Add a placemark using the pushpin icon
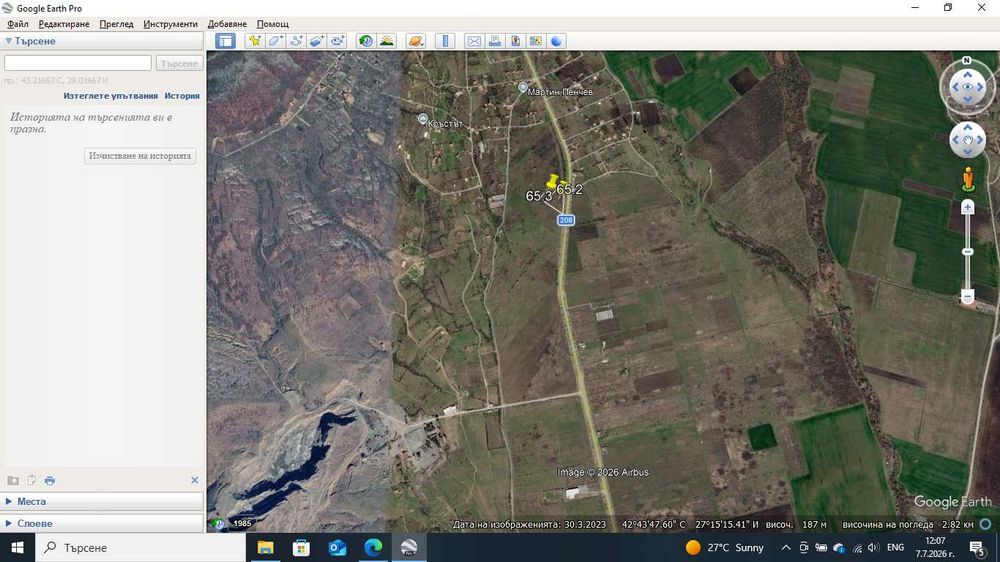Image resolution: width=1000 pixels, height=562 pixels. click(x=254, y=41)
